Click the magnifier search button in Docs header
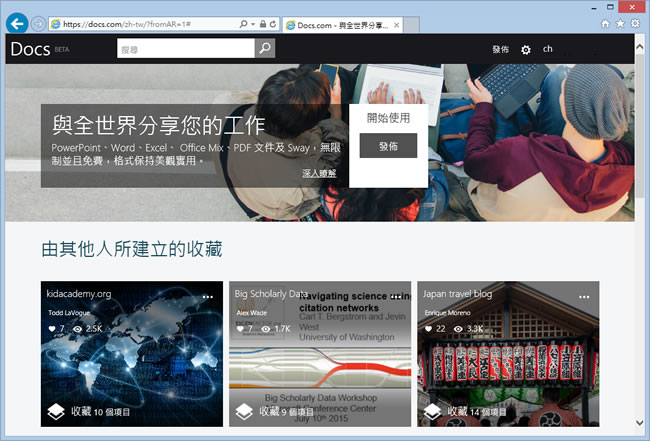The width and height of the screenshot is (650, 441). (x=264, y=47)
